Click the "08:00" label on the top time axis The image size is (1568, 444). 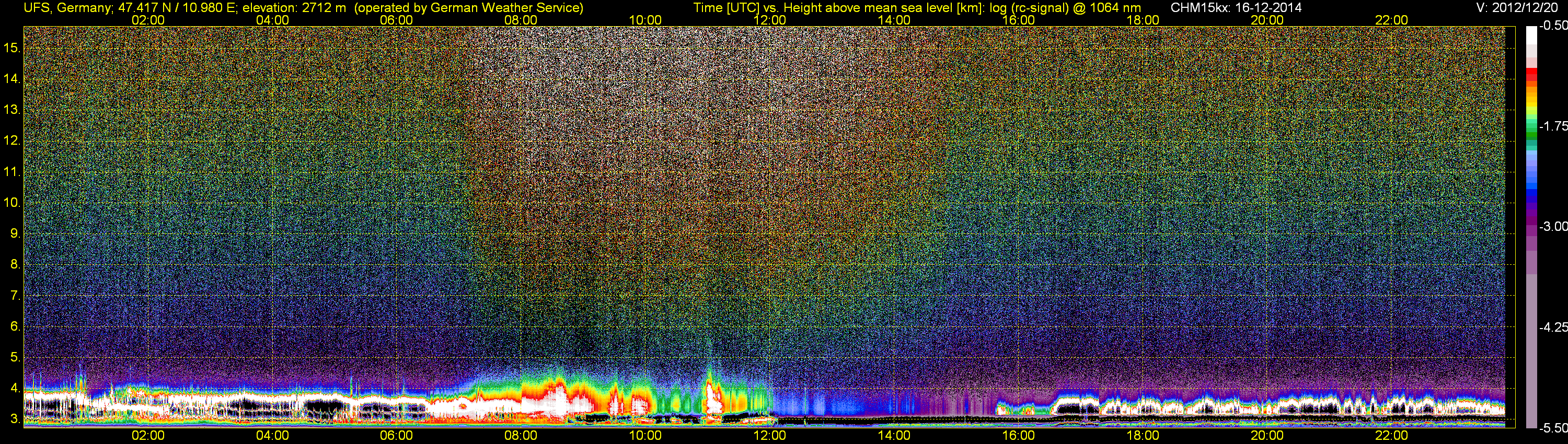click(x=521, y=20)
